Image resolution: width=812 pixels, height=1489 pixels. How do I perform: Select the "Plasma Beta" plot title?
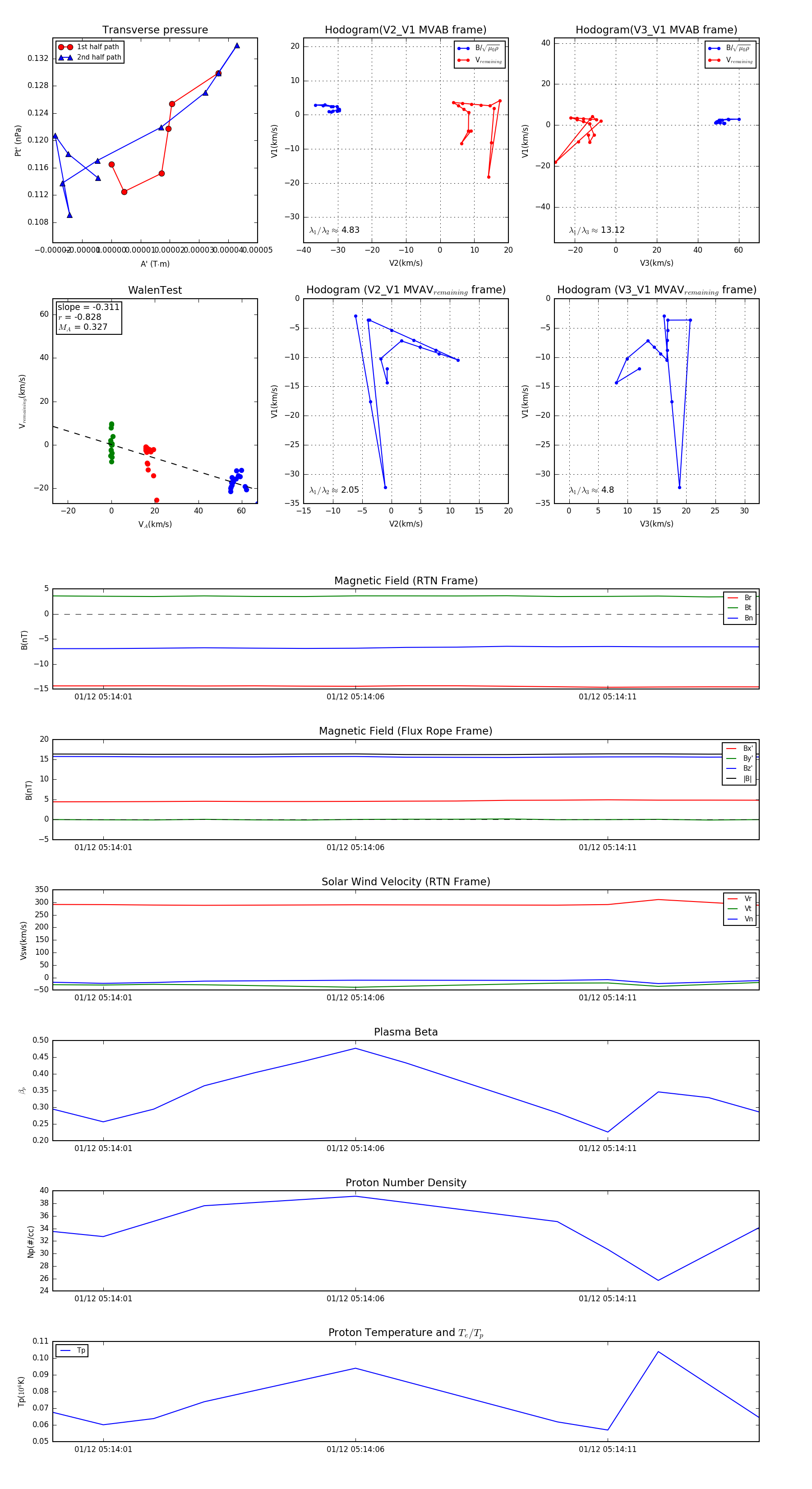point(405,1032)
